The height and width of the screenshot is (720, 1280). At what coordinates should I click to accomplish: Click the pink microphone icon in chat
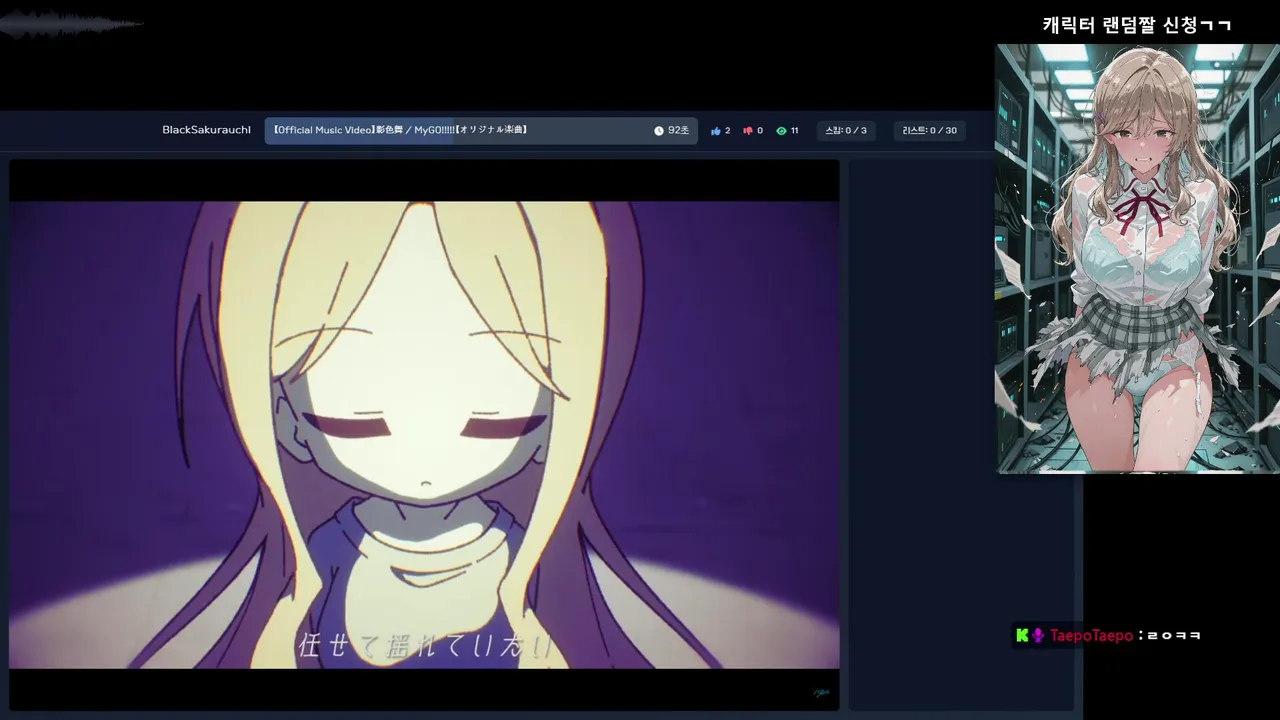pos(1038,635)
